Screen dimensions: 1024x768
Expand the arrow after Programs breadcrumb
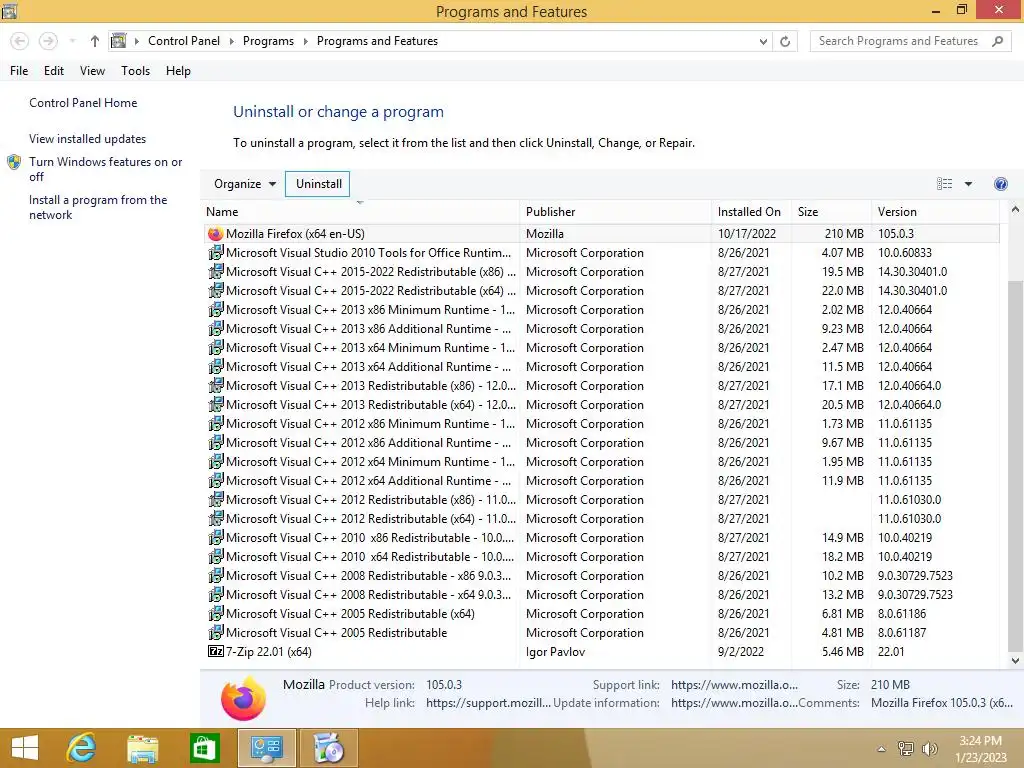pyautogui.click(x=305, y=41)
